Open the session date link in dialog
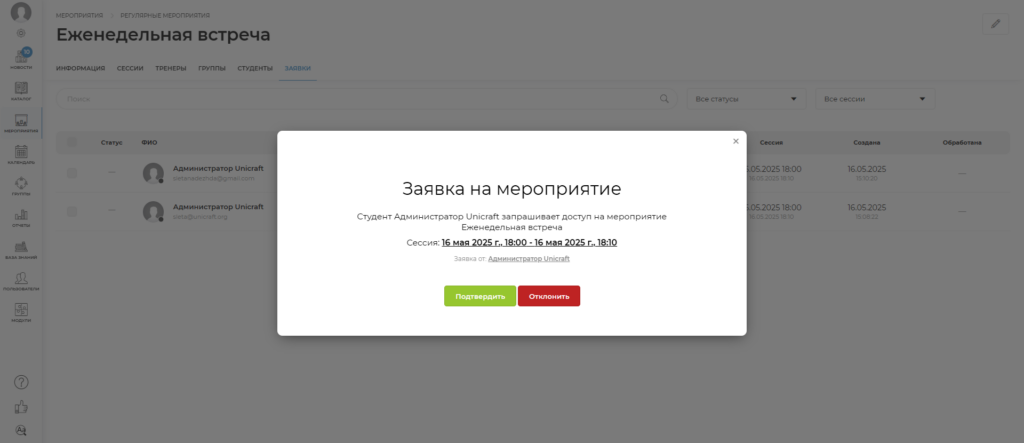The height and width of the screenshot is (443, 1024). pos(529,242)
